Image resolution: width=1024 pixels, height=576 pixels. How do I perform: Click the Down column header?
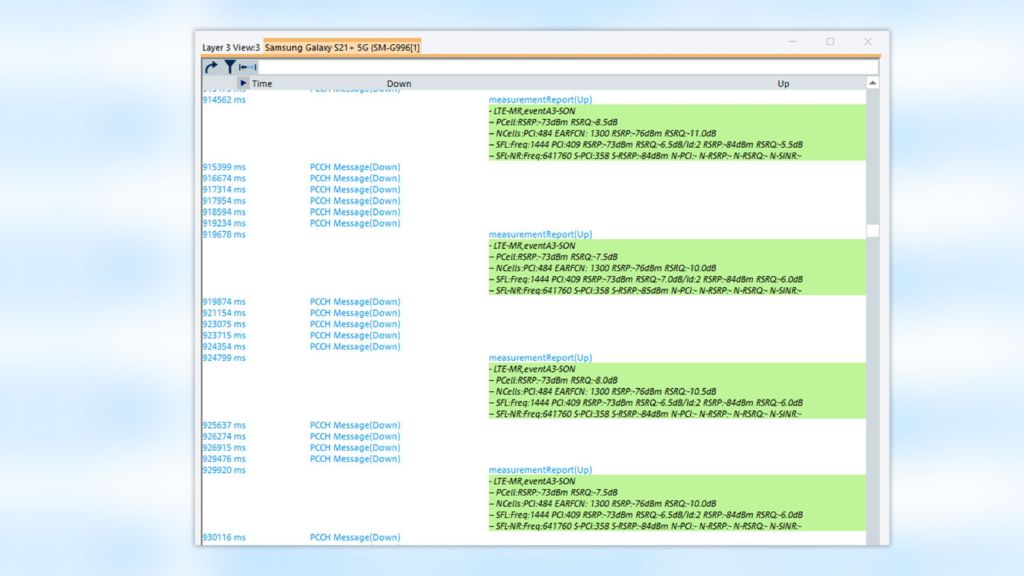pos(399,83)
